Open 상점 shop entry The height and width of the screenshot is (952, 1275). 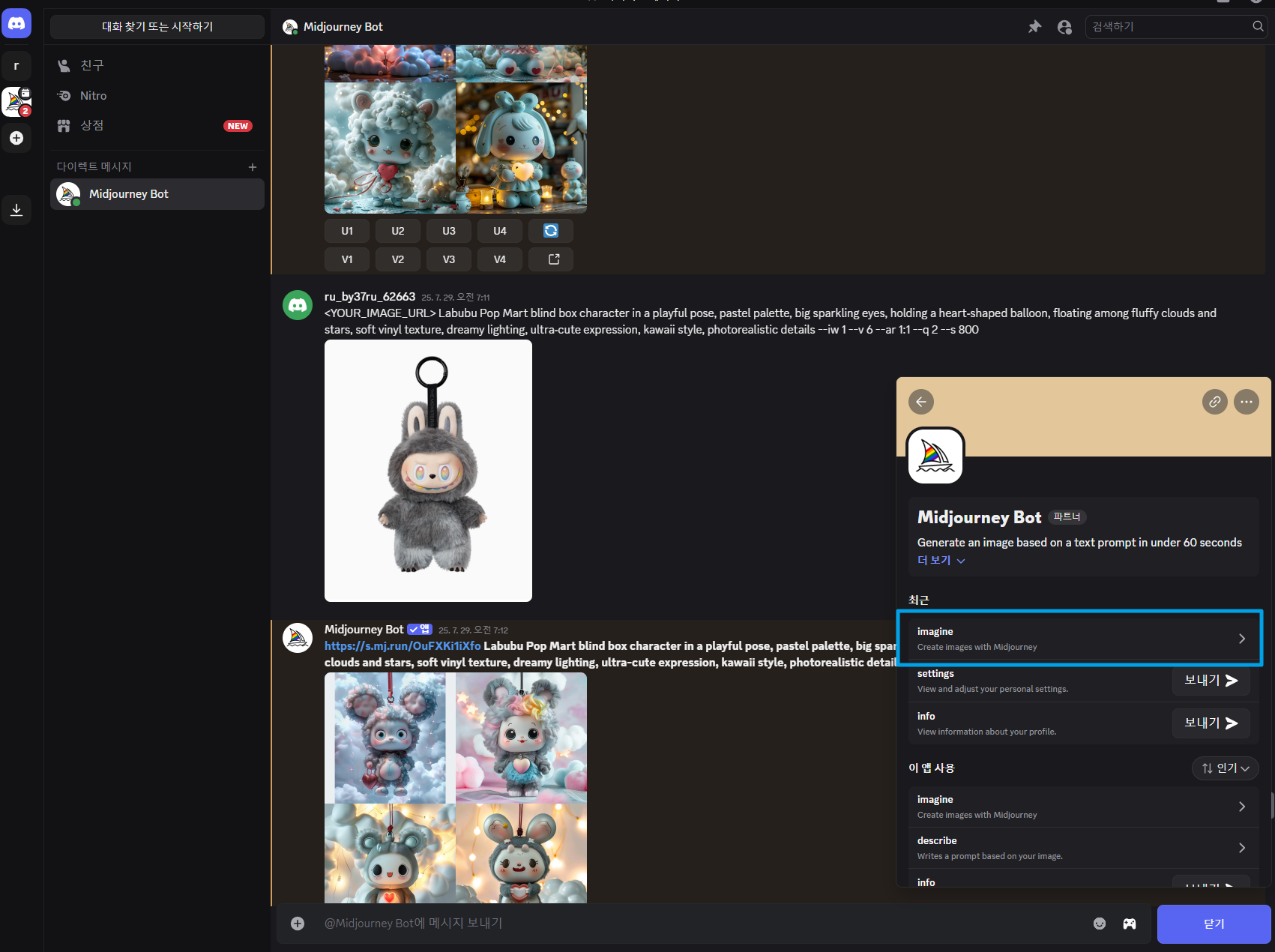point(157,126)
